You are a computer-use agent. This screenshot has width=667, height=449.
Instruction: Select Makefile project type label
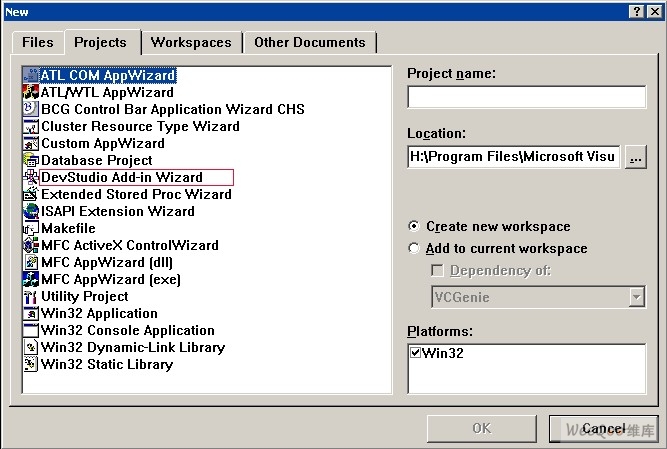[x=68, y=228]
